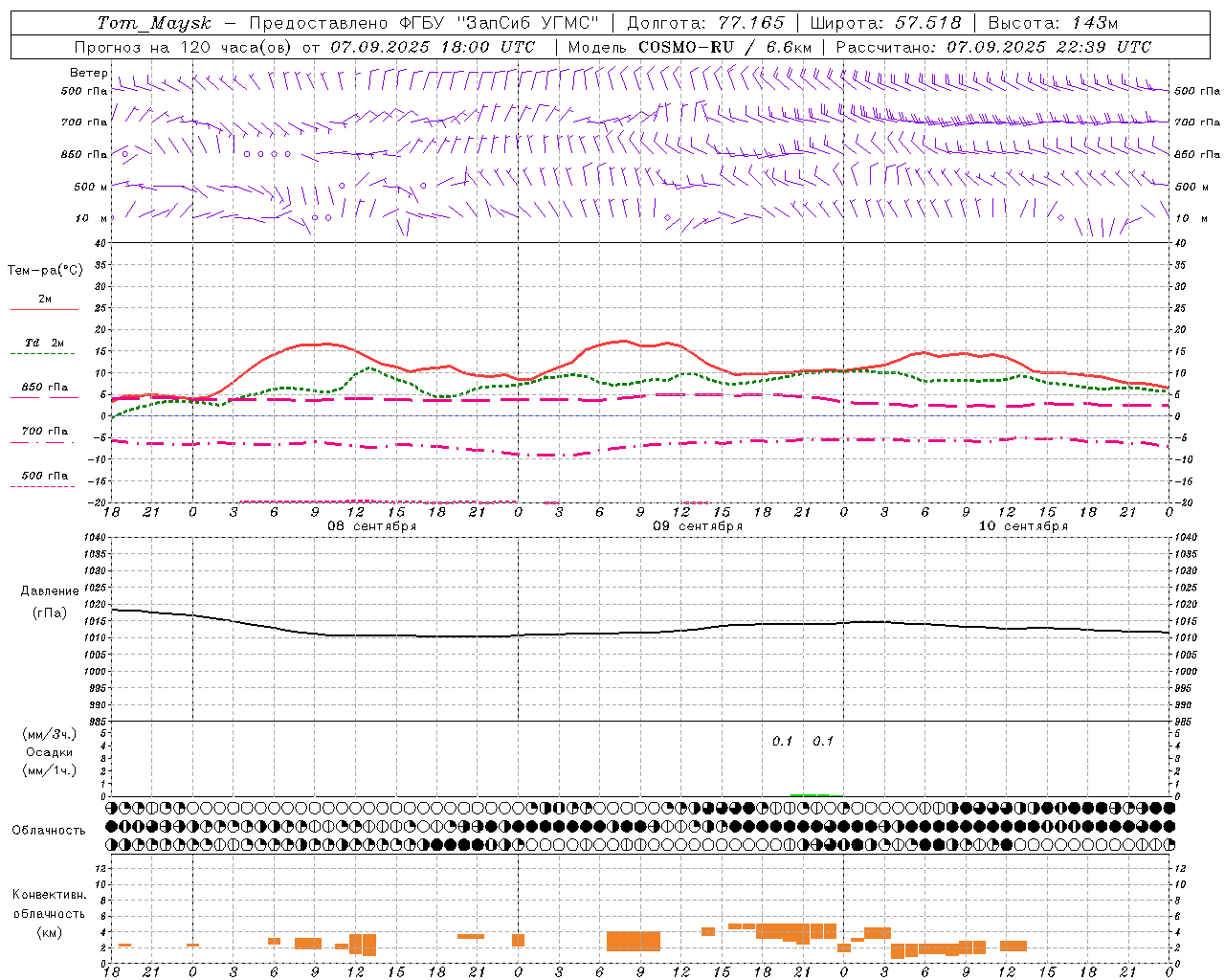
Task: Select the 'Td 2м' dew point legend entry
Action: pos(45,343)
